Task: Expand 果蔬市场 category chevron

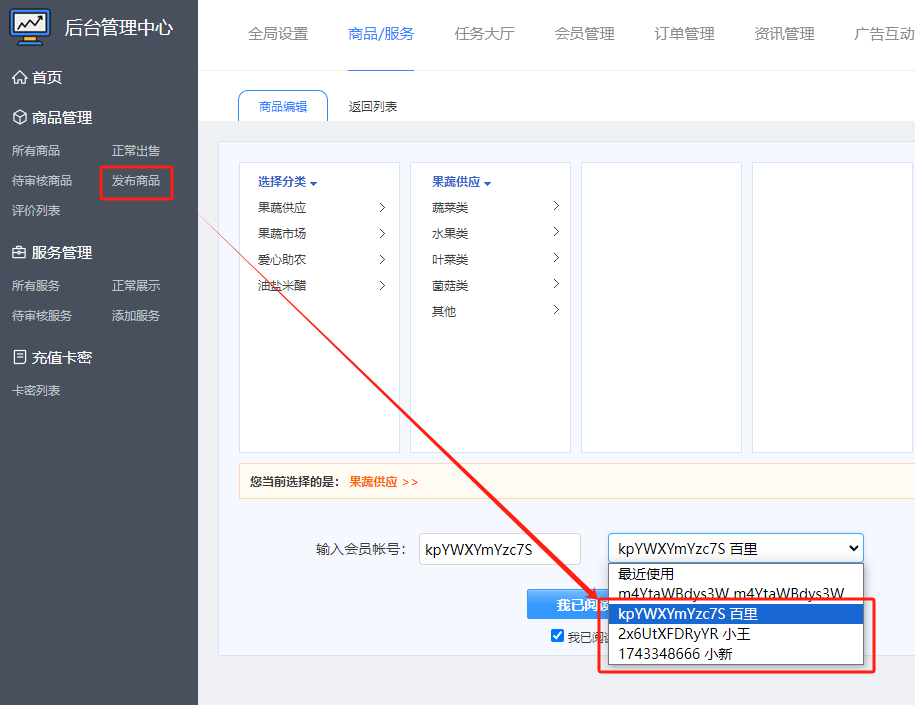Action: 382,233
